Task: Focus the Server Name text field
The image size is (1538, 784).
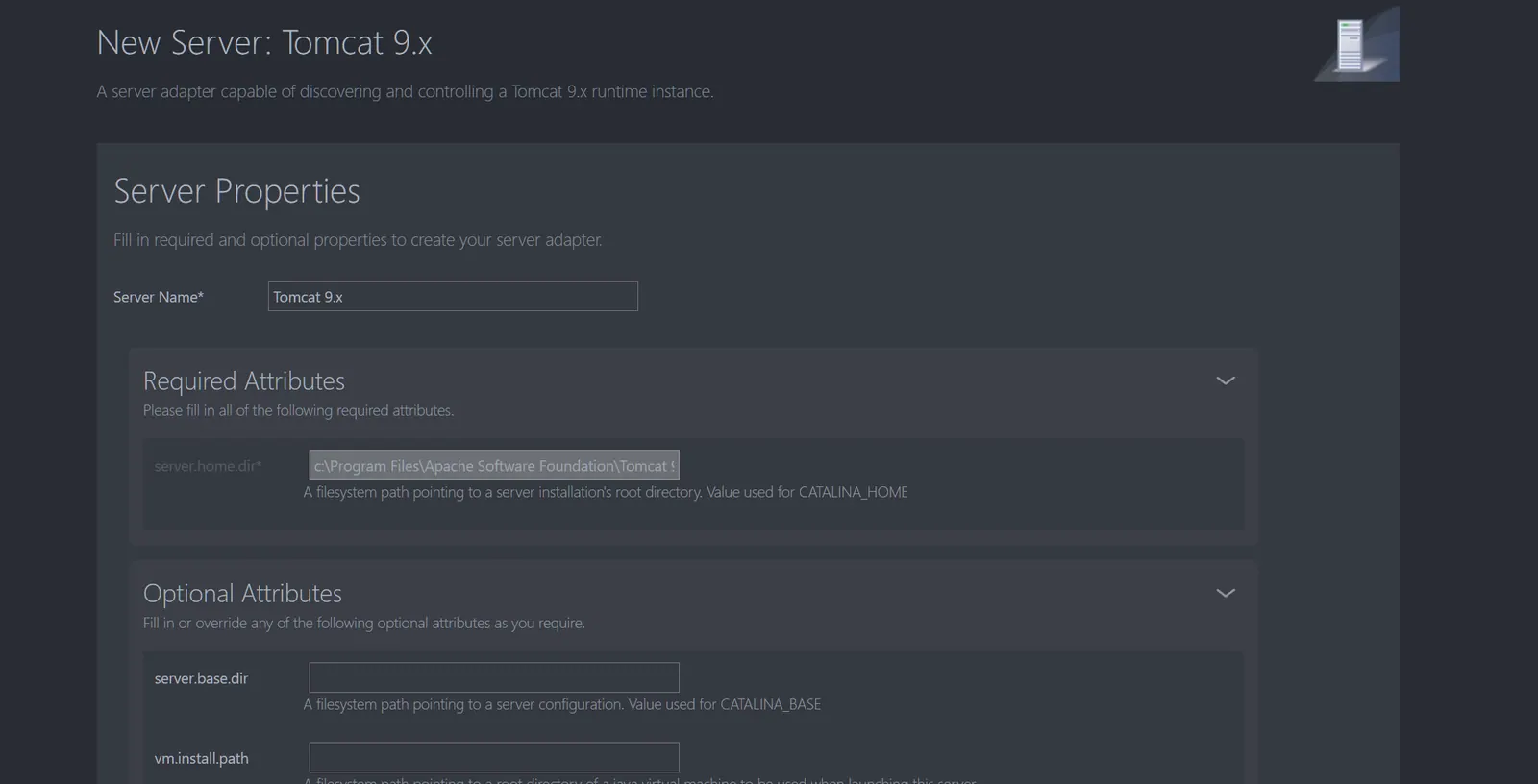Action: (452, 296)
